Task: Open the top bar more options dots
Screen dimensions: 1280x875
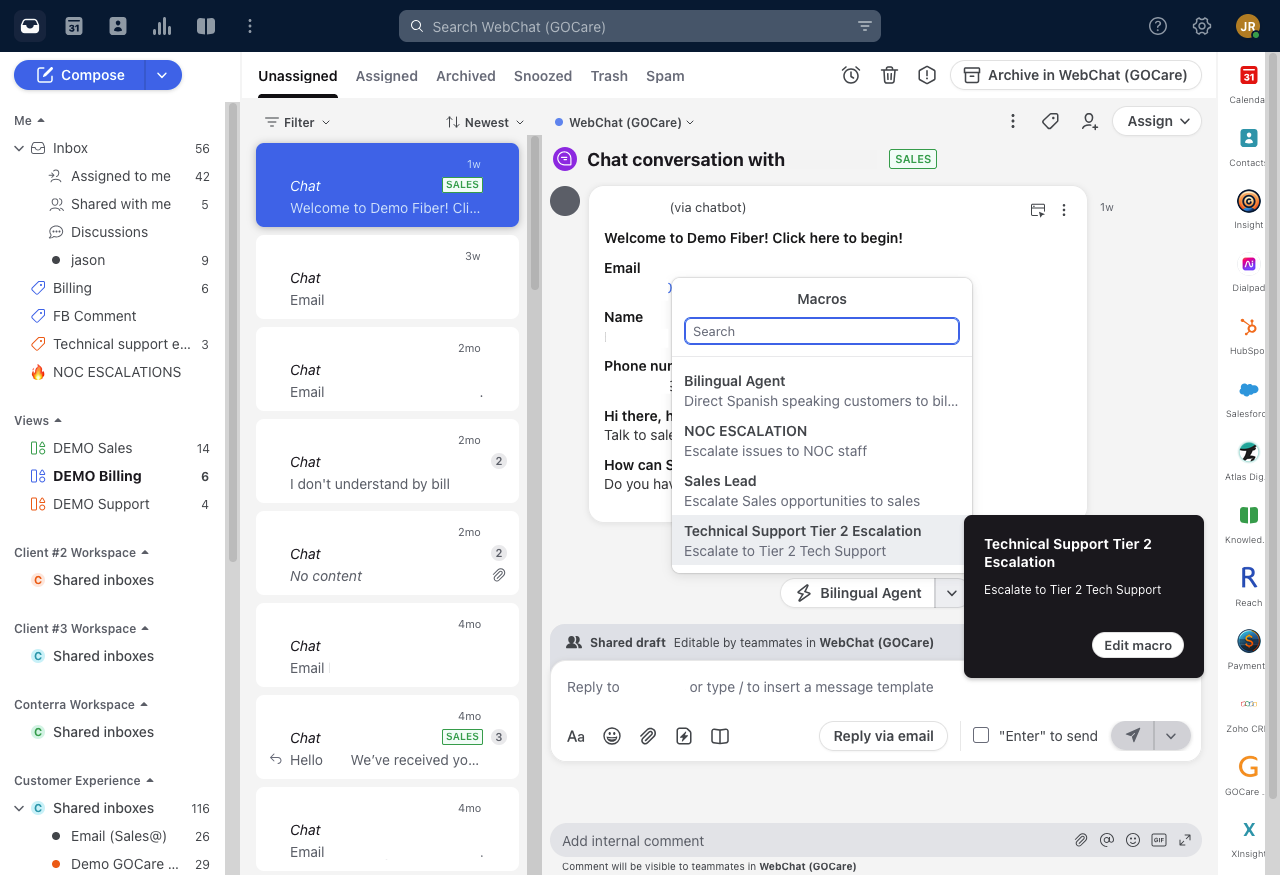Action: click(250, 26)
